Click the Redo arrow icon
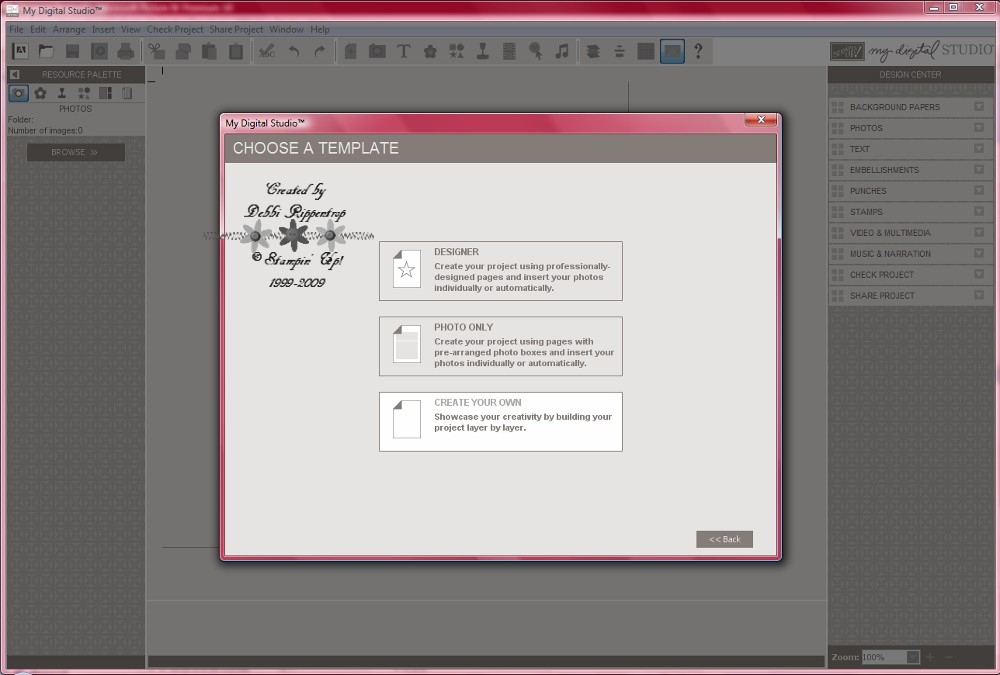 coord(320,51)
